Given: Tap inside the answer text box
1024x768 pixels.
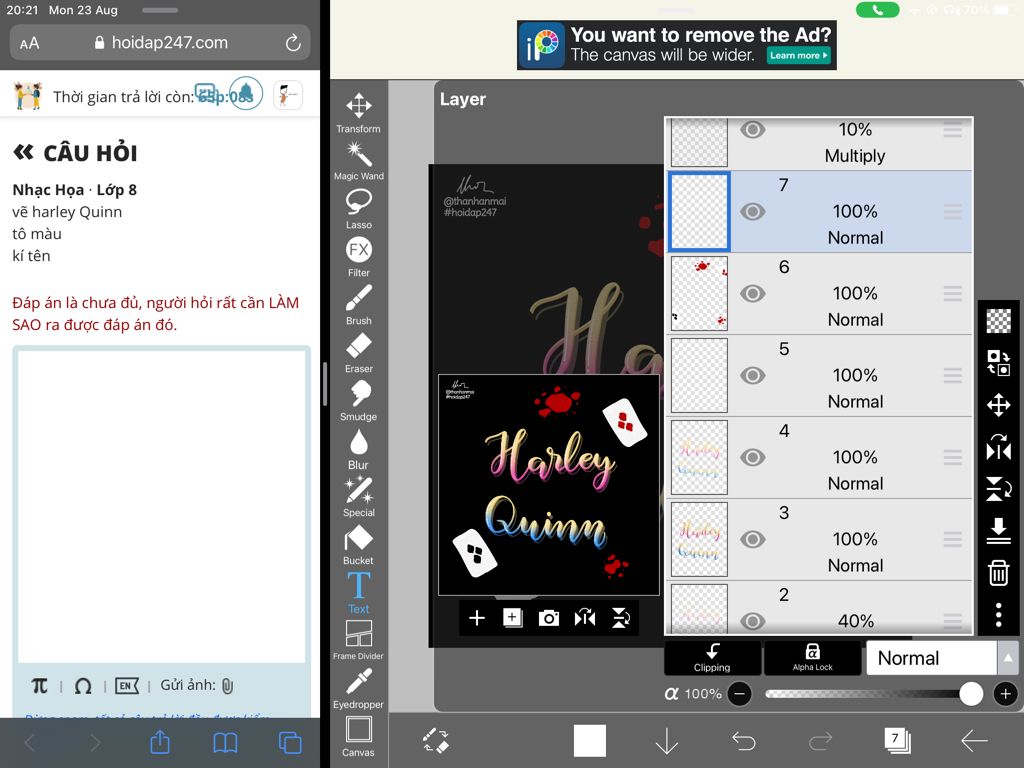Looking at the screenshot, I should [161, 506].
